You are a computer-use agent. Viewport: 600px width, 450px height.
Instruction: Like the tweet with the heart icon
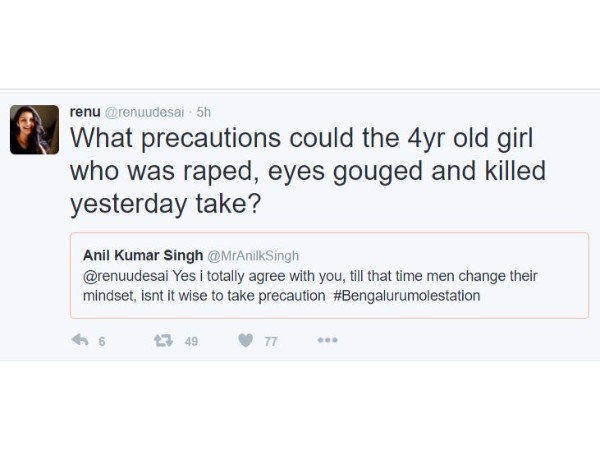[x=245, y=341]
